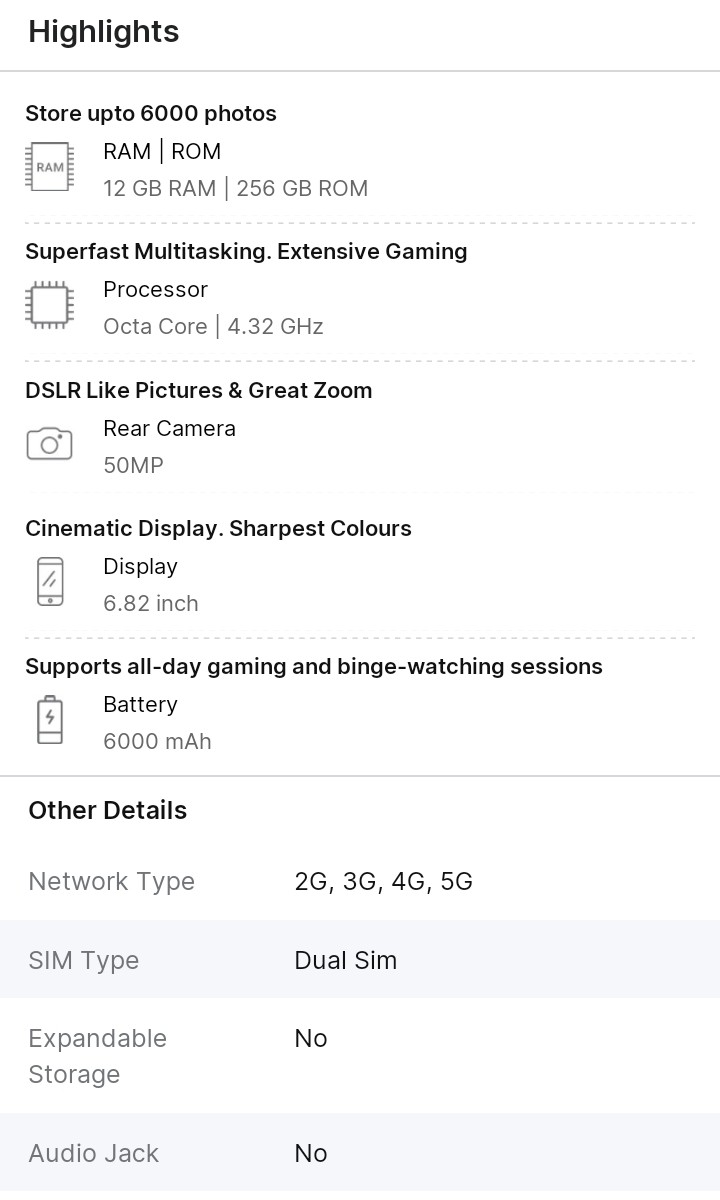720x1200 pixels.
Task: Click the Audio Jack row label
Action: 94,1153
